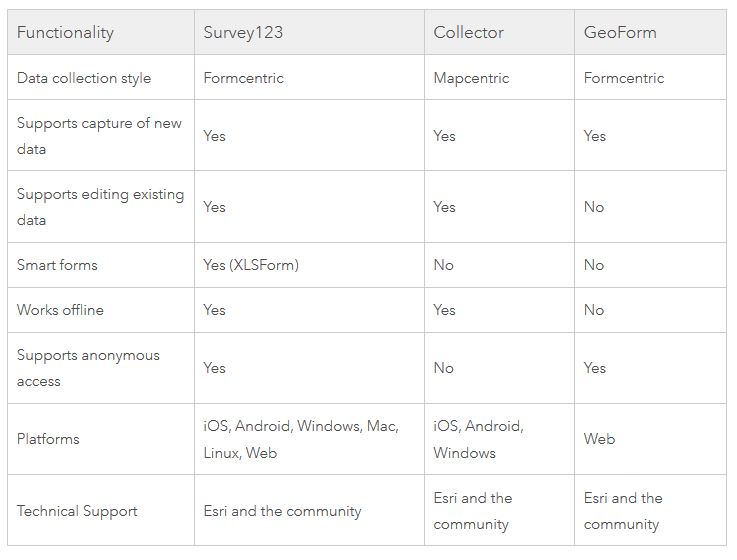Viewport: 737px width, 560px height.
Task: Select Survey123's Esri and the community cell
Action: tap(282, 511)
